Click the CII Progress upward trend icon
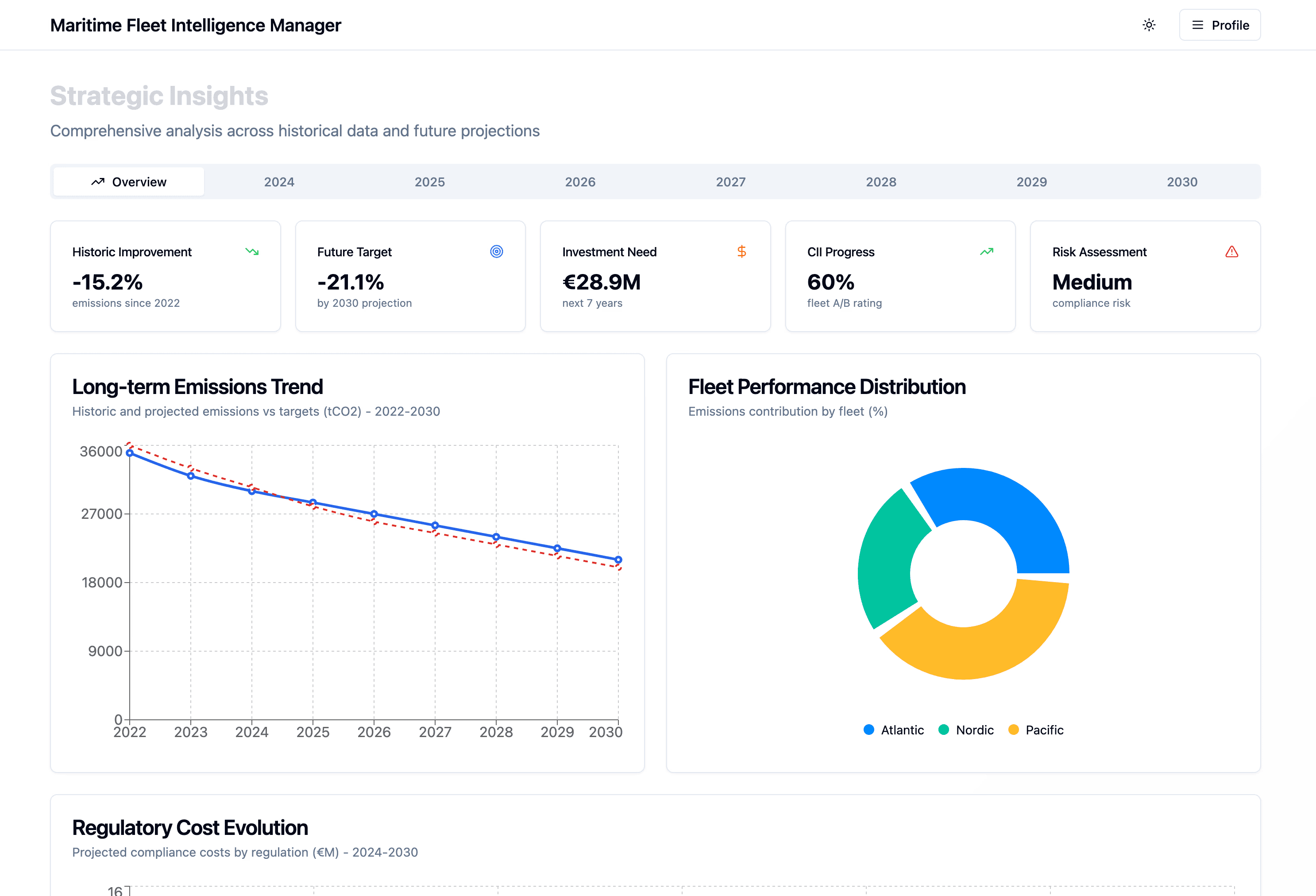This screenshot has height=896, width=1316. coord(986,251)
